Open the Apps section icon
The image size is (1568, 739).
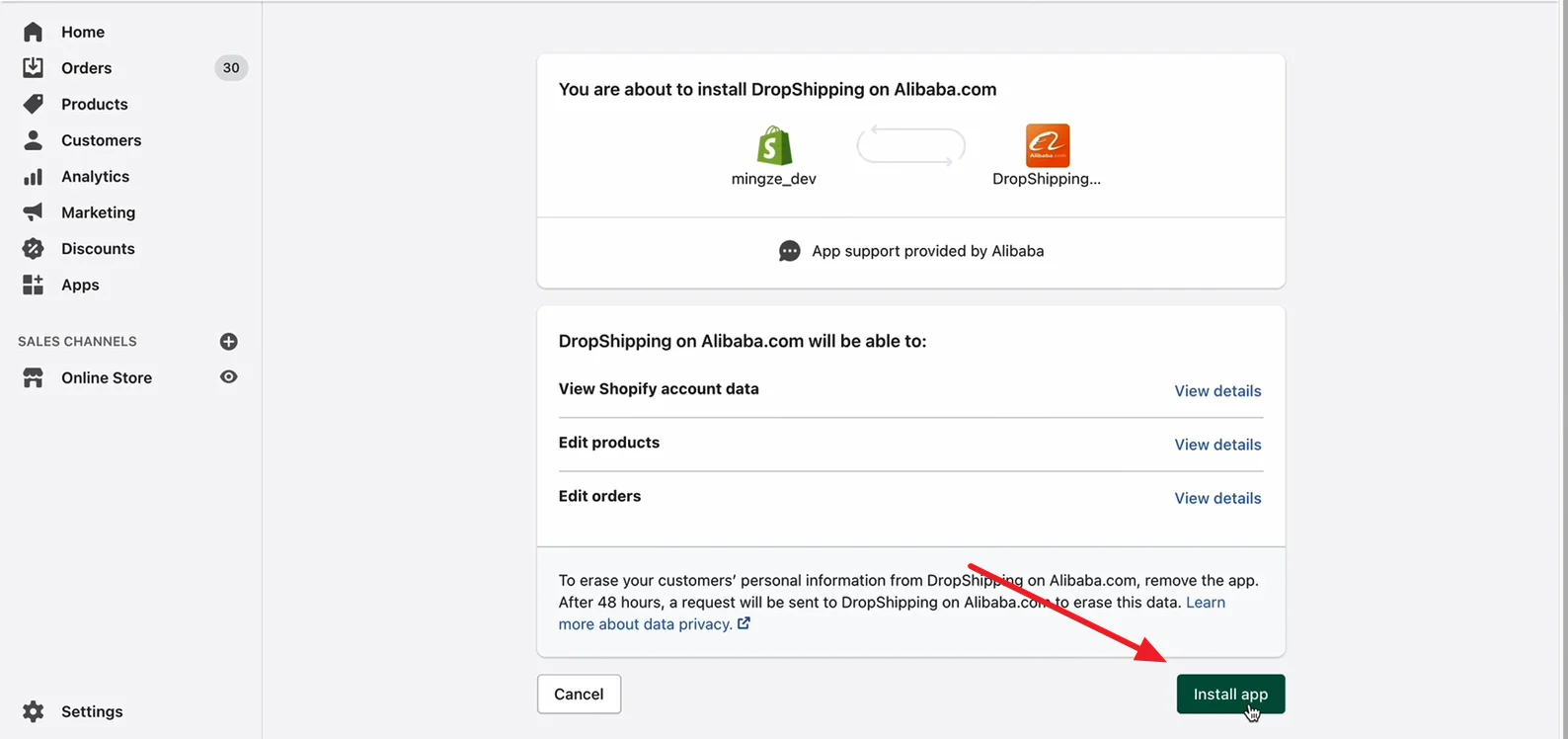pyautogui.click(x=34, y=285)
